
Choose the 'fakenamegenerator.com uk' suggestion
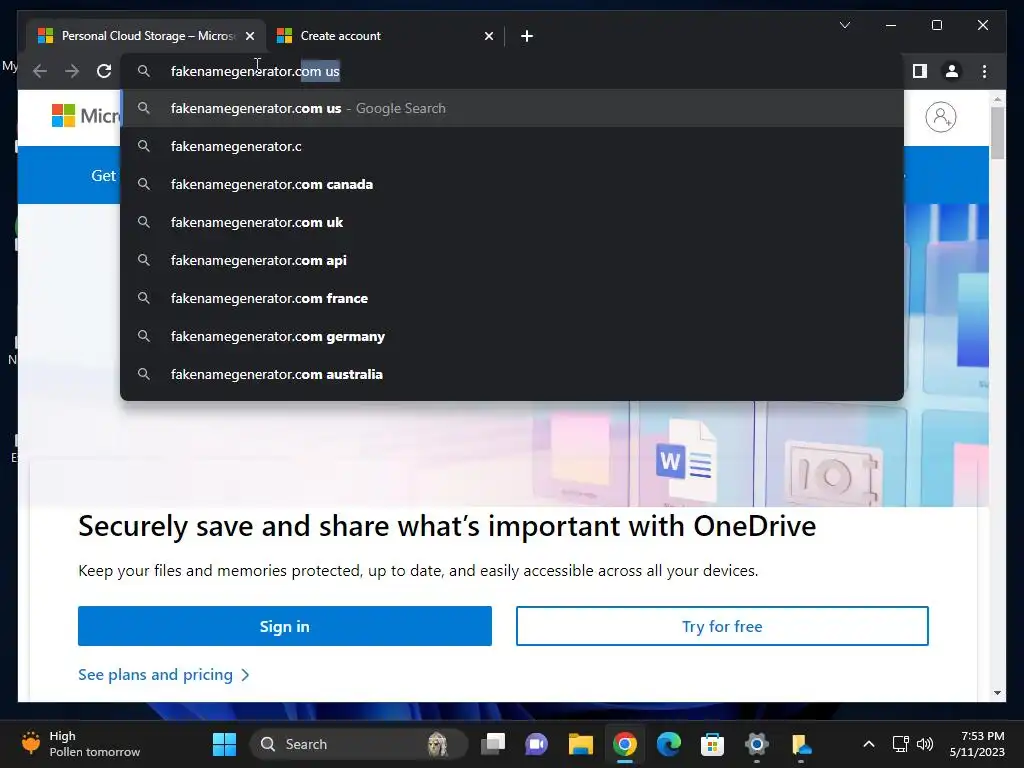[512, 222]
